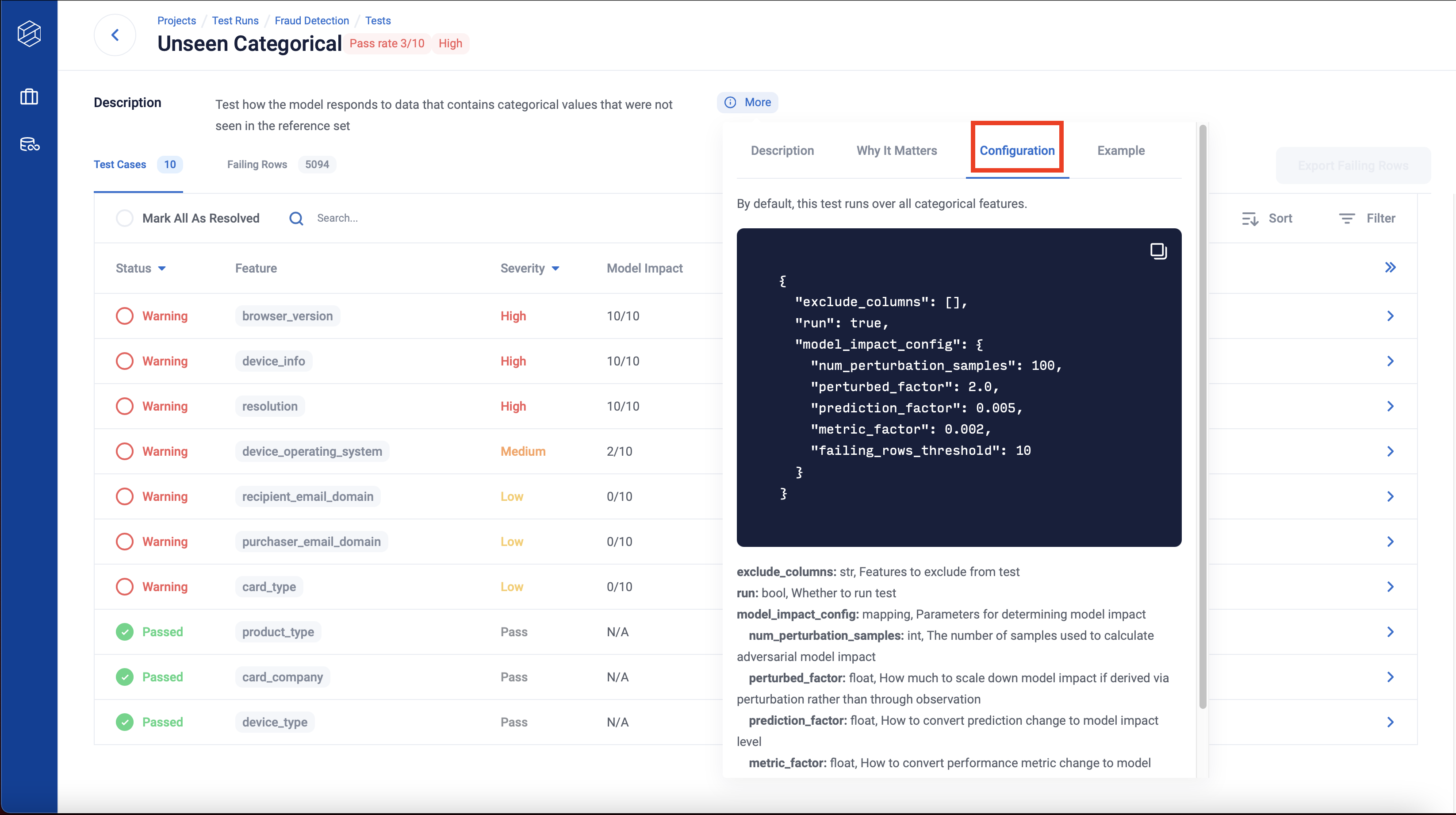Click the Sort label

coord(1280,218)
